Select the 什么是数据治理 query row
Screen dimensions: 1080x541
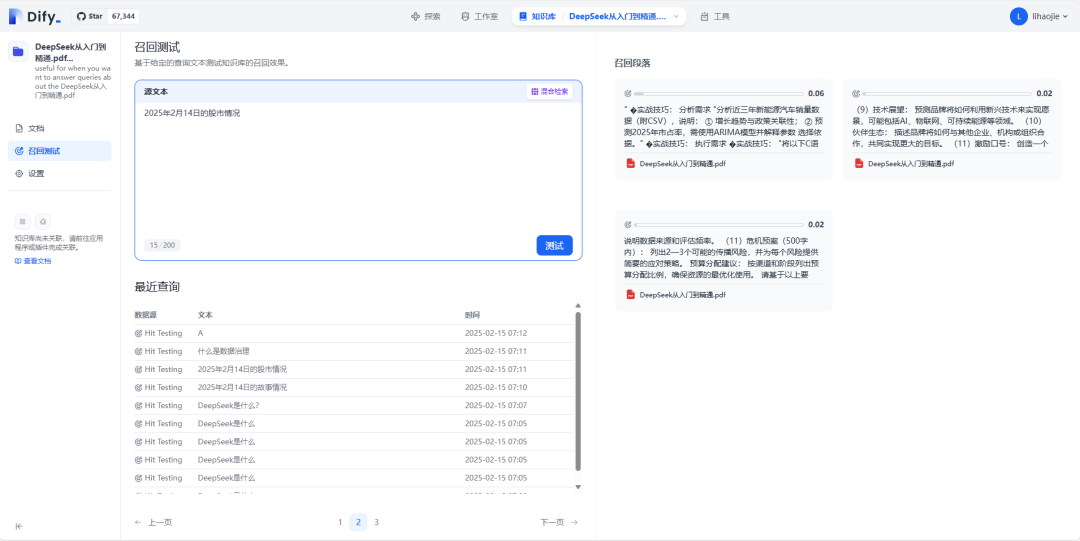[354, 351]
